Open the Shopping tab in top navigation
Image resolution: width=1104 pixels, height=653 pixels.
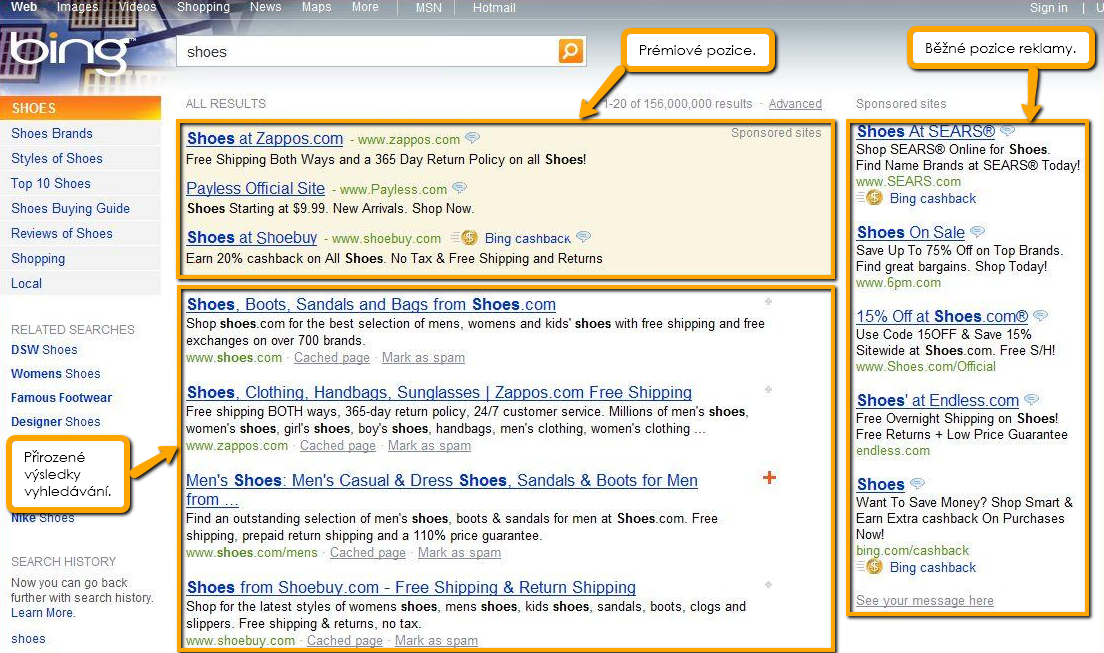203,7
